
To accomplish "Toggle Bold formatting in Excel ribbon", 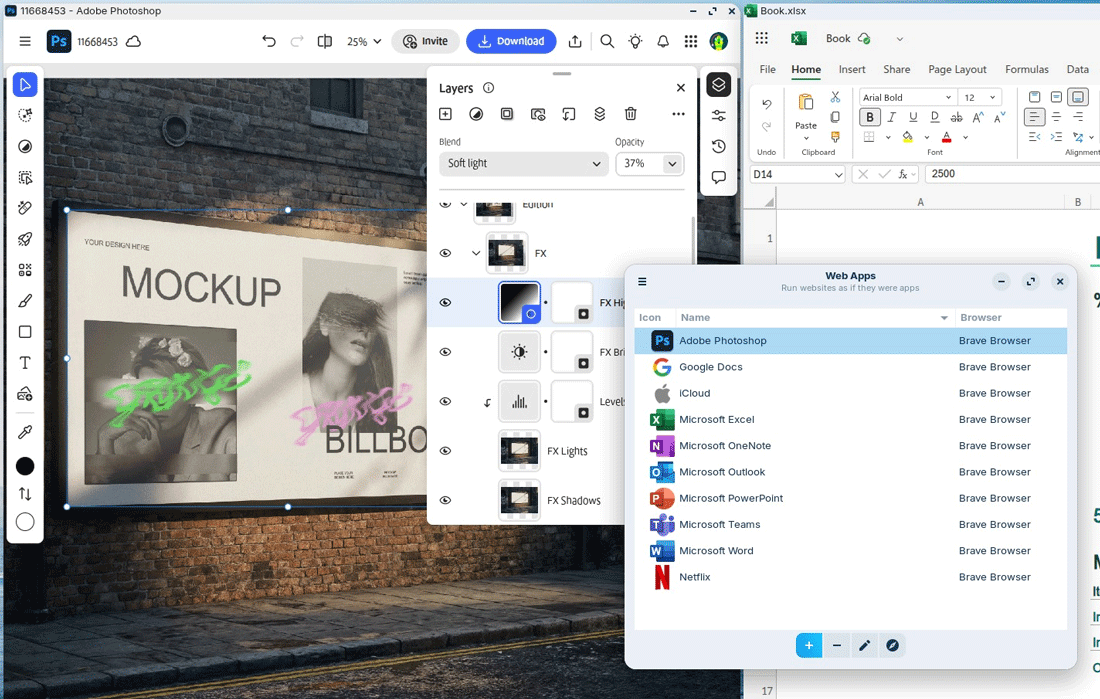I will 870,117.
